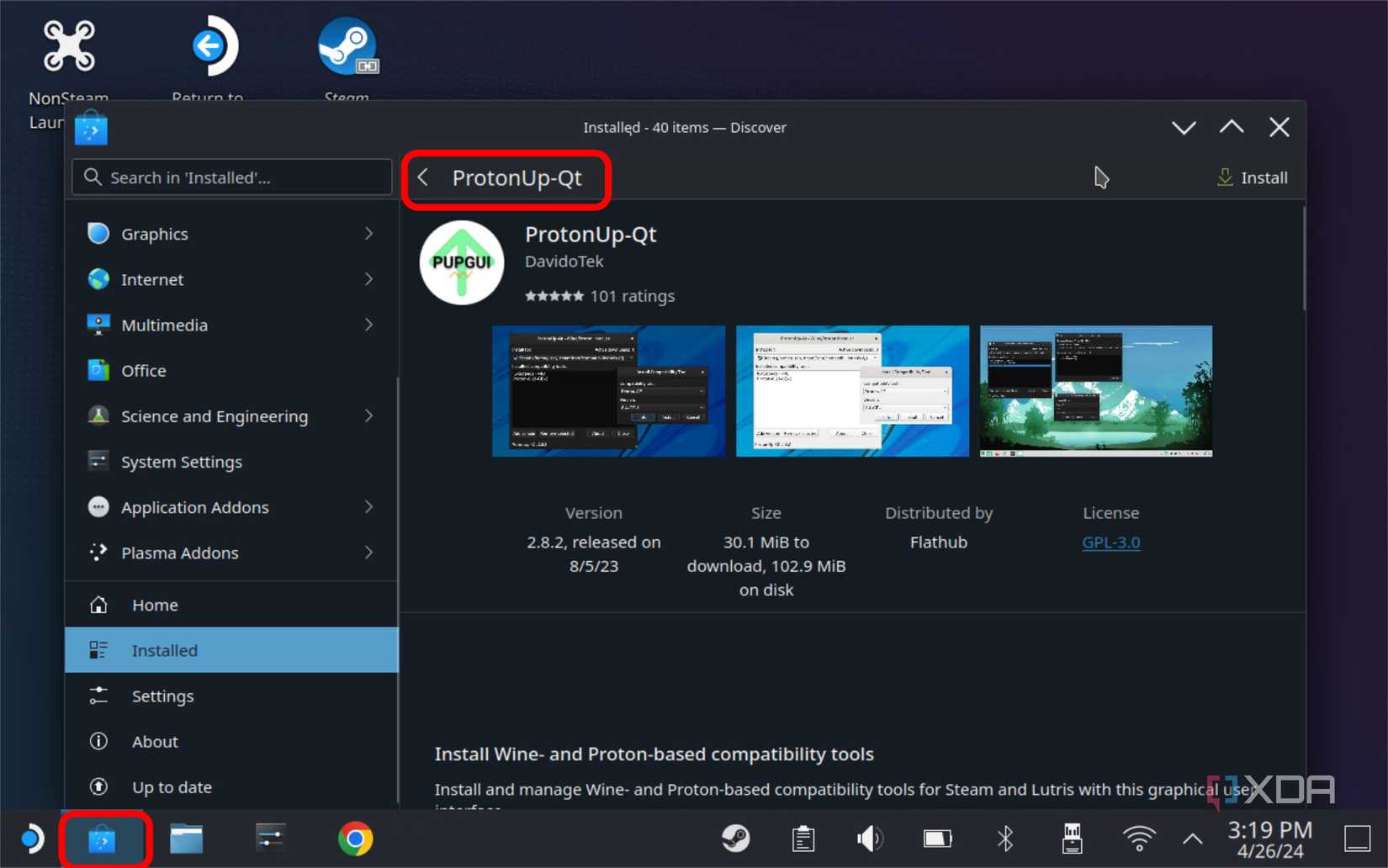Expand the Science and Engineering chevron

(368, 416)
